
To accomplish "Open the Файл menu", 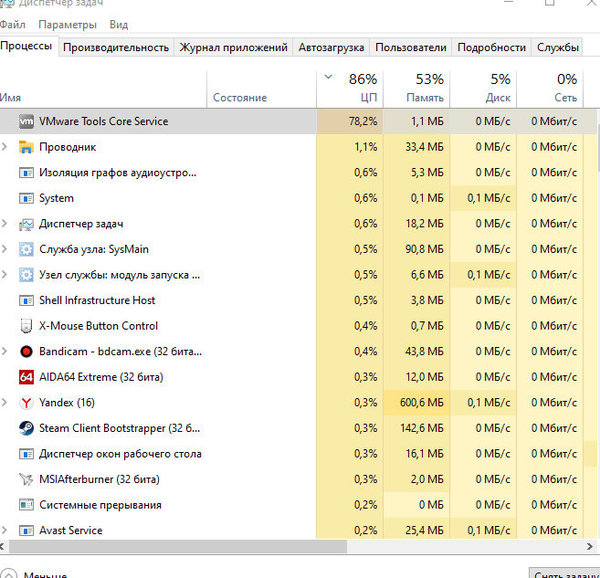I will click(12, 25).
